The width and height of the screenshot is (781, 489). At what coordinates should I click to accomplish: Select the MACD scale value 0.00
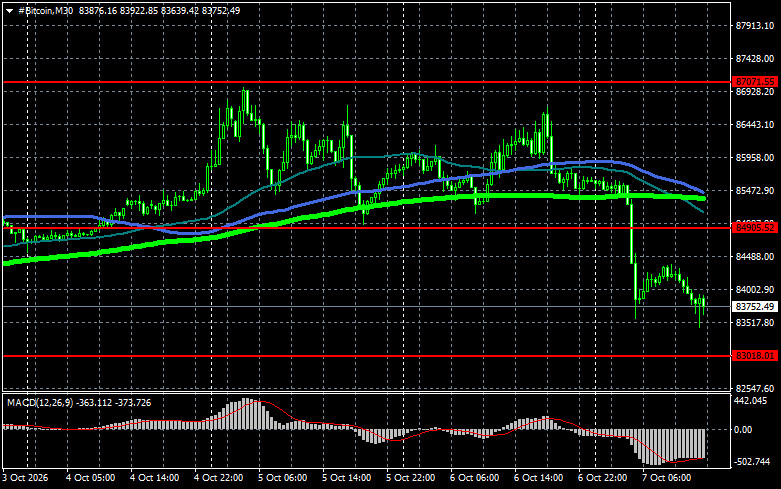pyautogui.click(x=743, y=430)
